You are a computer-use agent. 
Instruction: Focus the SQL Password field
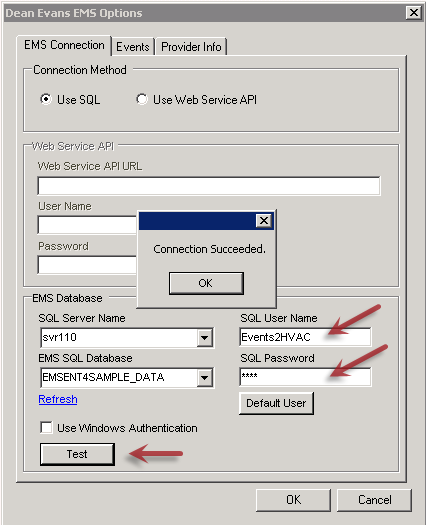point(305,377)
